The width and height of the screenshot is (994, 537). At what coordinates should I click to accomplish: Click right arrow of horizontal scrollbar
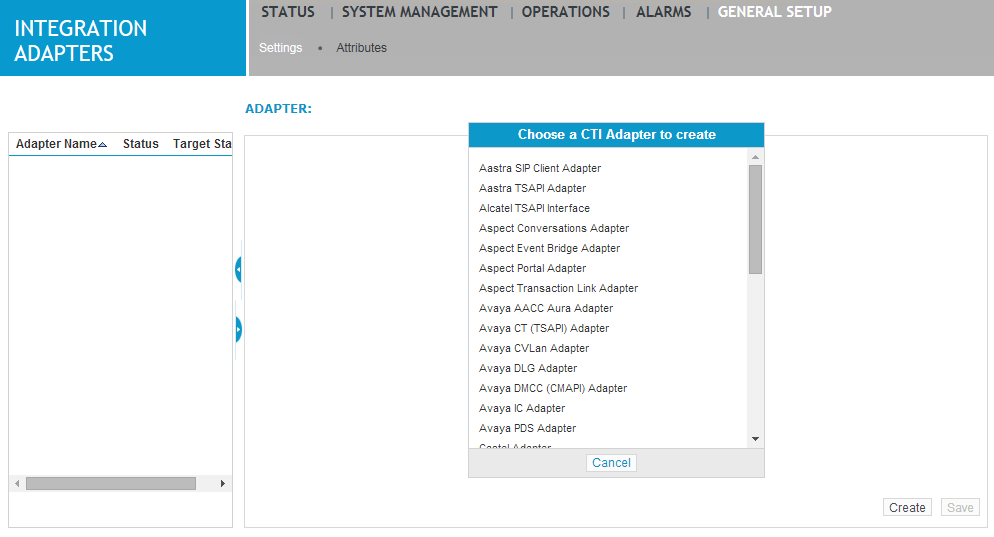(x=223, y=484)
